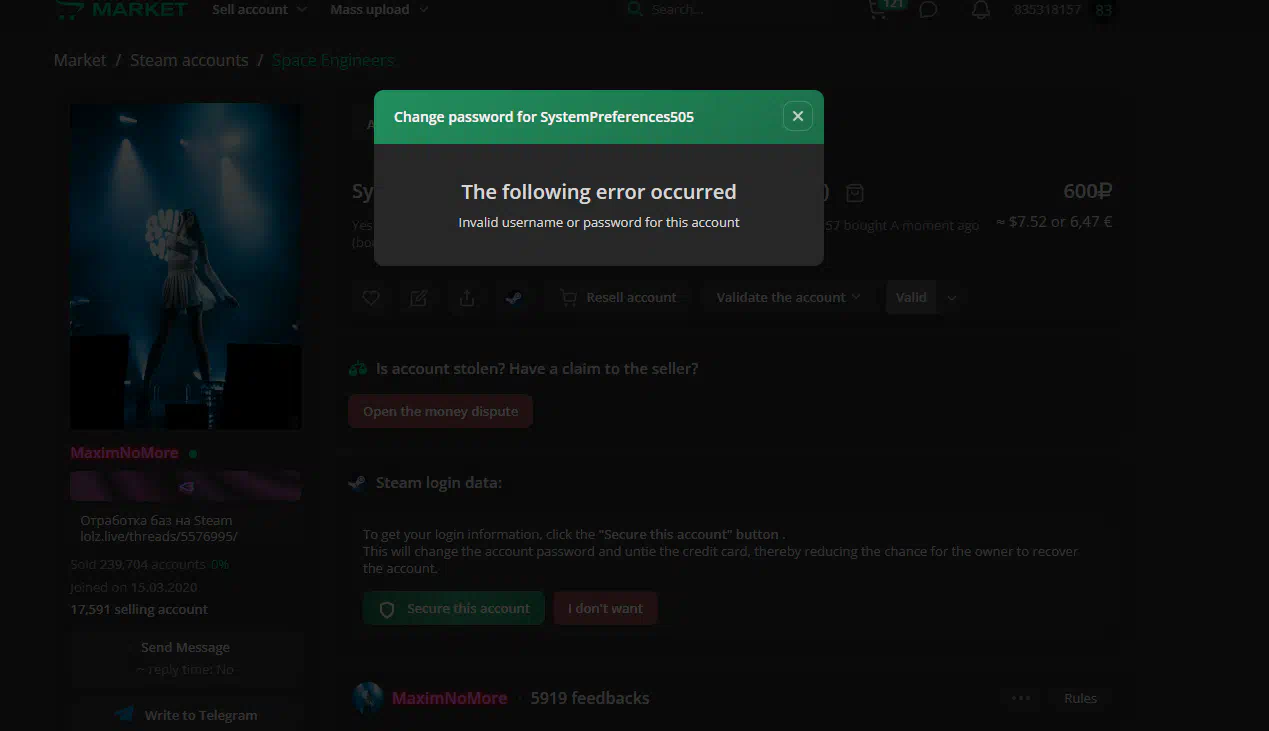Click Write to Telegram button
This screenshot has width=1269, height=731.
(185, 714)
